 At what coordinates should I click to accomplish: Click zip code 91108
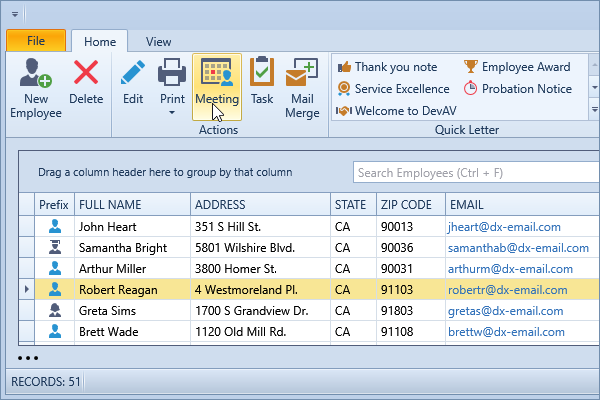click(x=397, y=332)
